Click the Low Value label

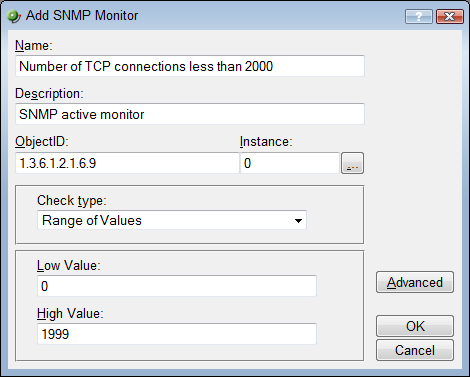(x=69, y=266)
